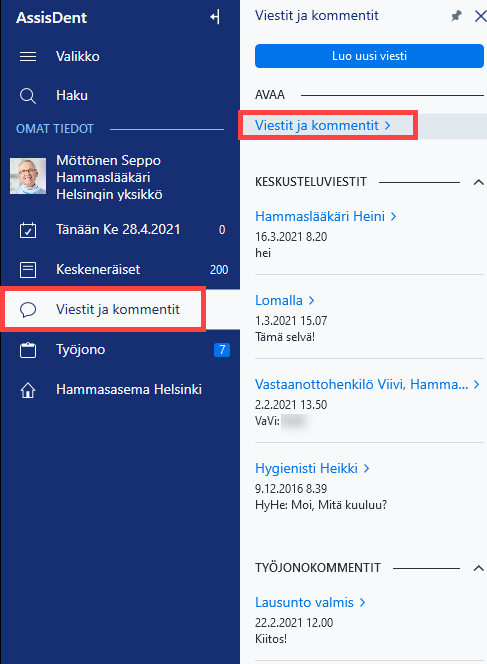Click the Luo uusi viesti button

369,56
